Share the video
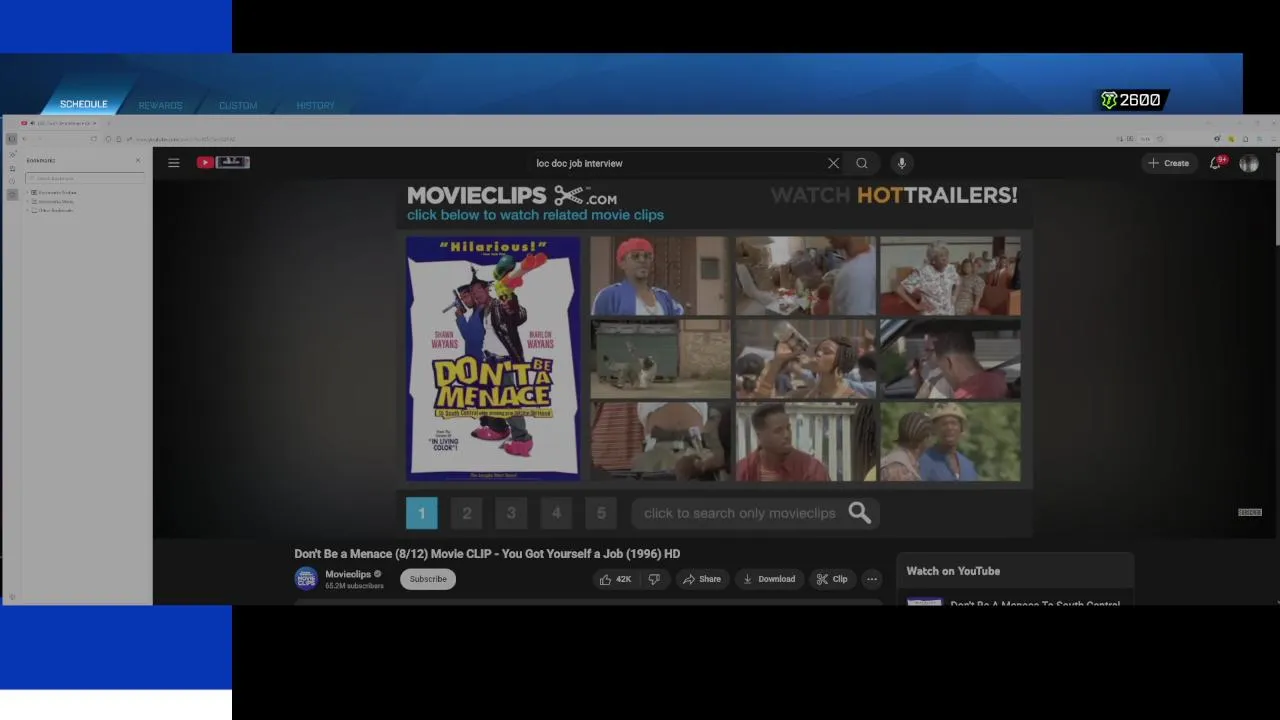 (x=701, y=579)
